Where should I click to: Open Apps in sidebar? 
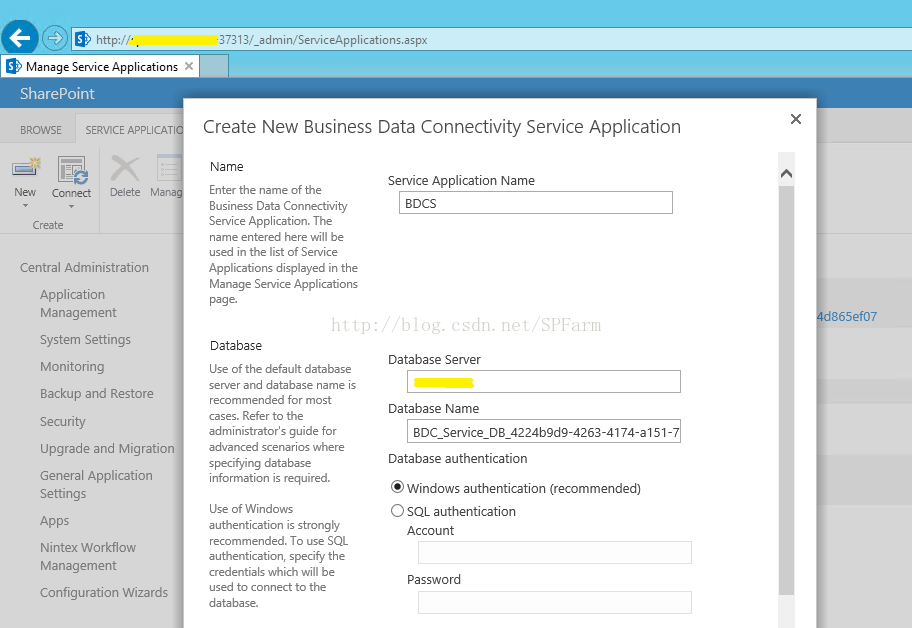coord(55,520)
